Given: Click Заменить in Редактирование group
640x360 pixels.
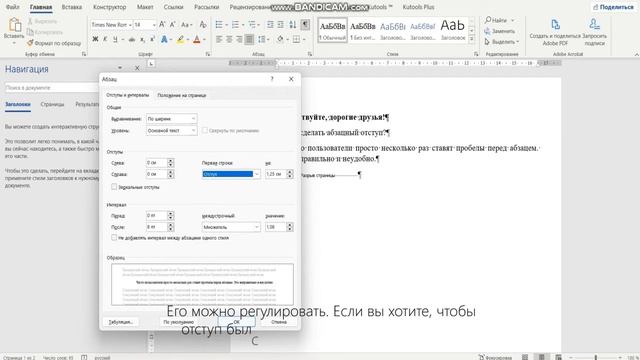Looking at the screenshot, I should 500,31.
